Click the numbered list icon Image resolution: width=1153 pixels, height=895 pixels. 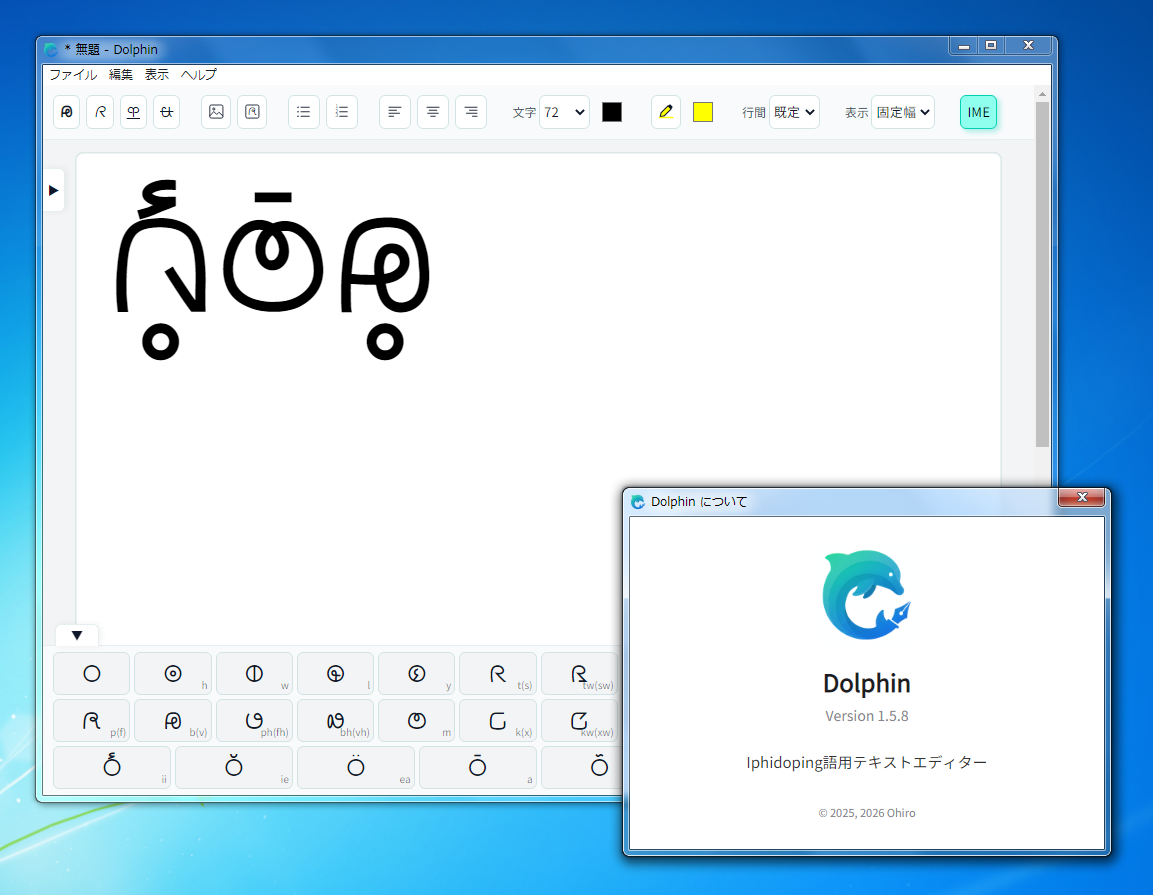tap(342, 112)
